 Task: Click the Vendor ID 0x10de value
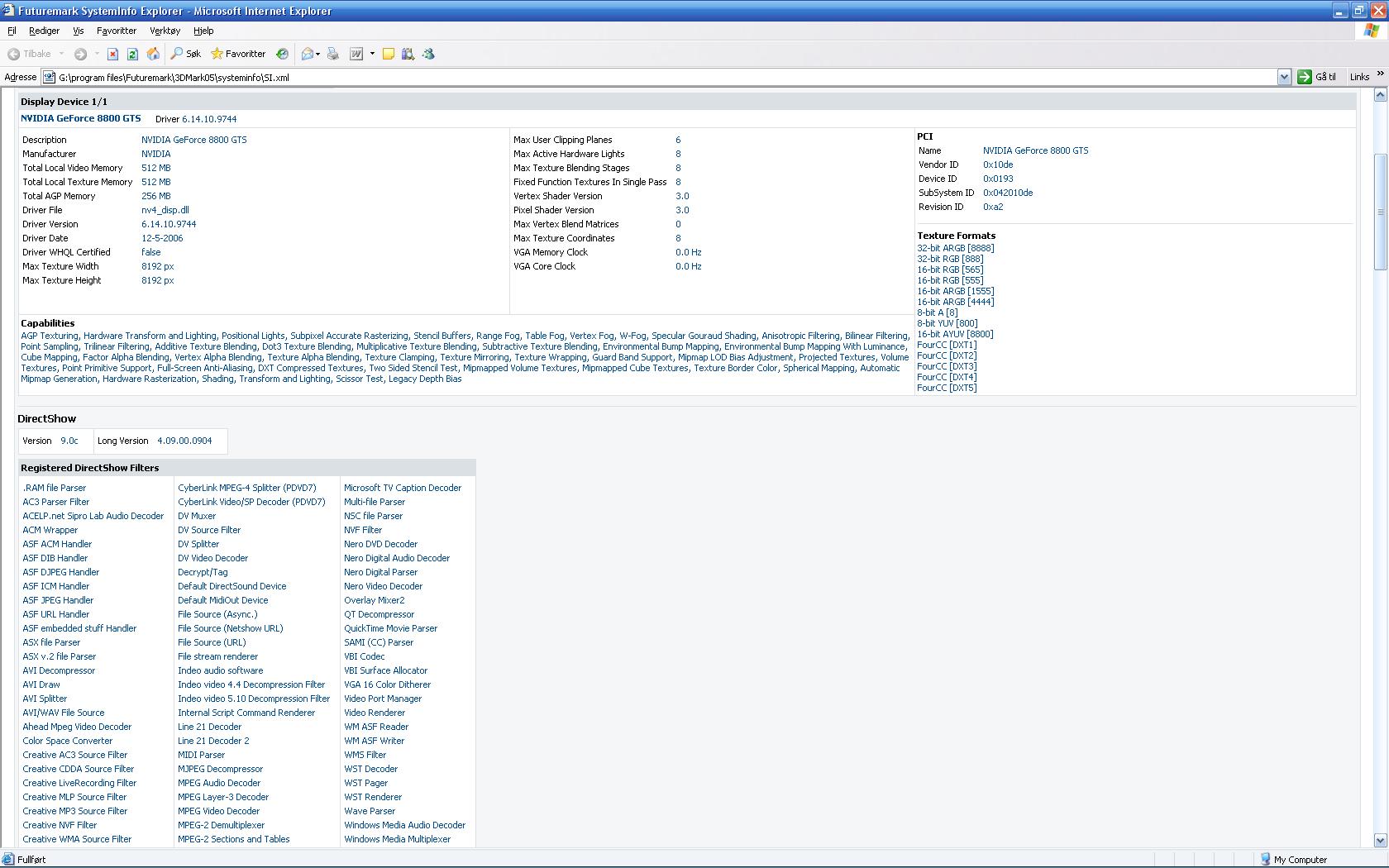[998, 165]
